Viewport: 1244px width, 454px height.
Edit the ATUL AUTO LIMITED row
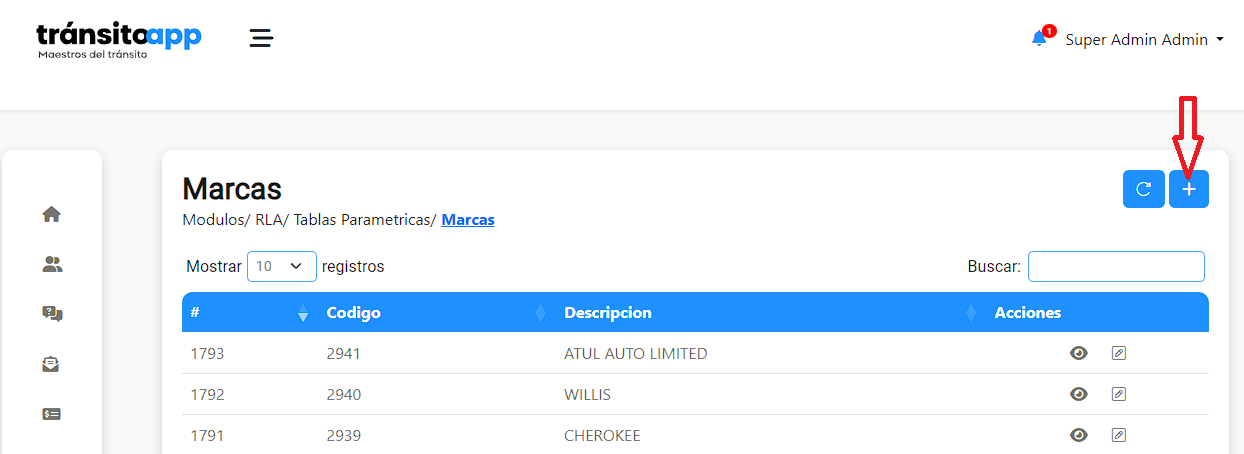pos(1119,353)
